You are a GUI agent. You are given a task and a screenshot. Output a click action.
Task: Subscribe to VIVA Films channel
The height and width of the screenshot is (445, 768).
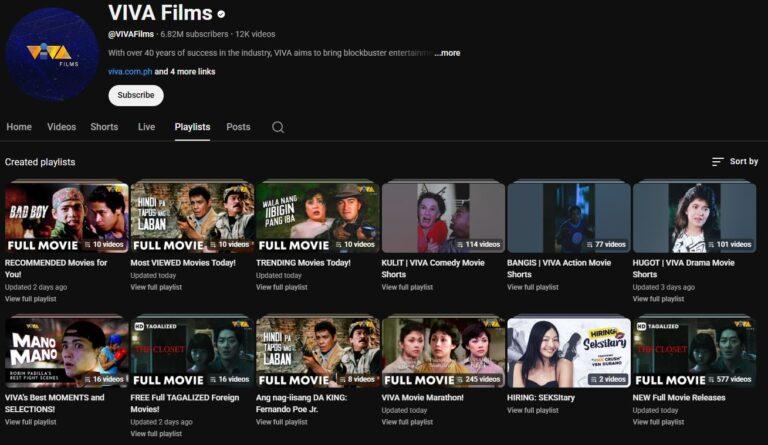pos(136,95)
